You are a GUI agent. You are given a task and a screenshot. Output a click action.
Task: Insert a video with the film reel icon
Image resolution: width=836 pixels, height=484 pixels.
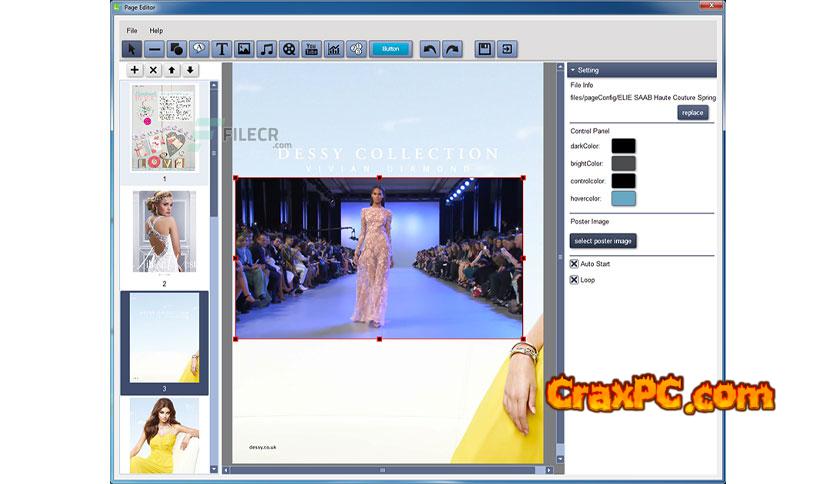pyautogui.click(x=289, y=48)
